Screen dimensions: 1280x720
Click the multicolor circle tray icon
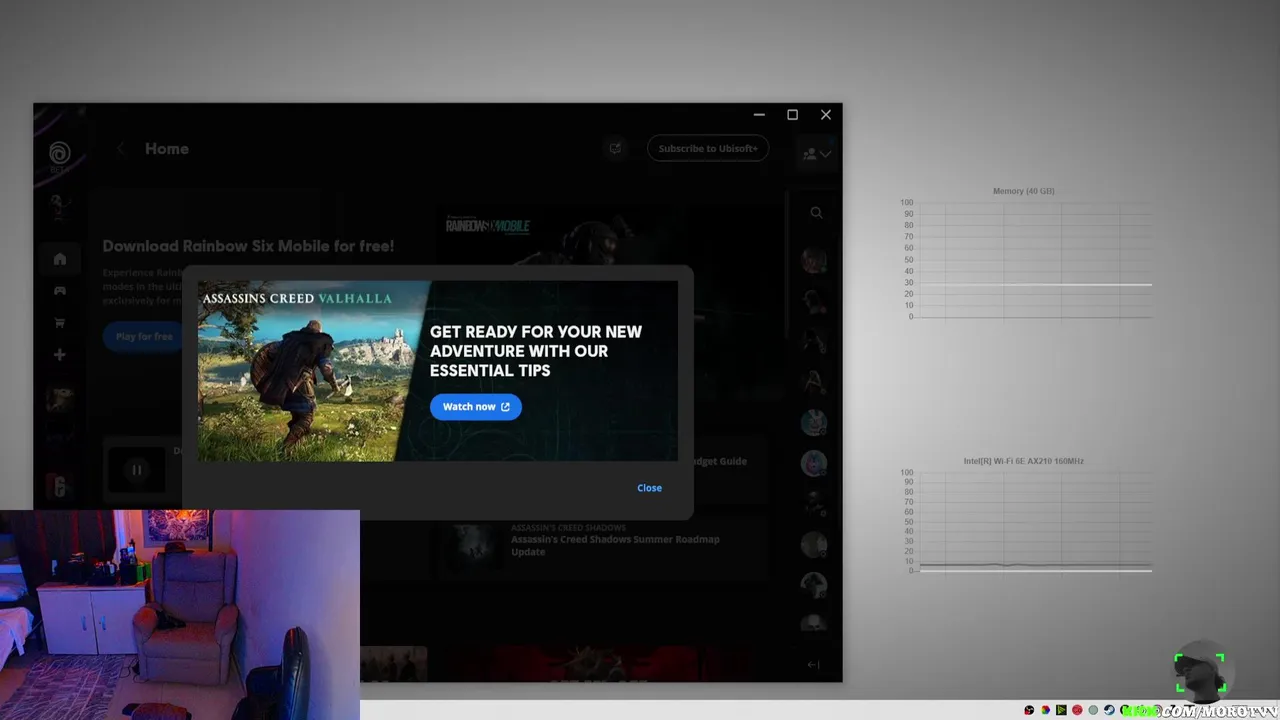click(x=1045, y=710)
